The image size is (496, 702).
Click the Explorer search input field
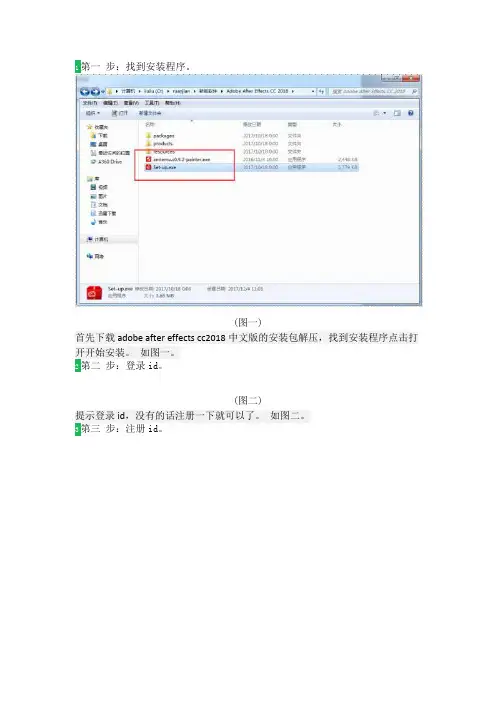374,91
